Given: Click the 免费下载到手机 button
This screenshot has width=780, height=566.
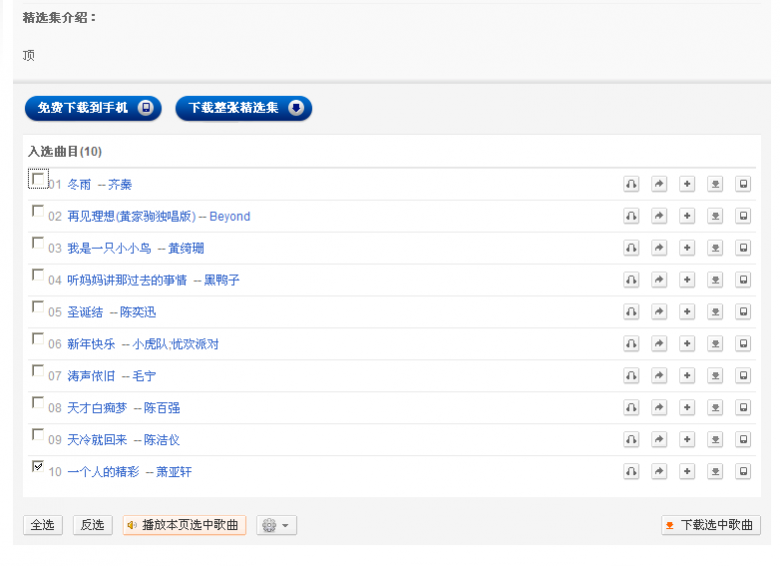Looking at the screenshot, I should click(x=93, y=108).
